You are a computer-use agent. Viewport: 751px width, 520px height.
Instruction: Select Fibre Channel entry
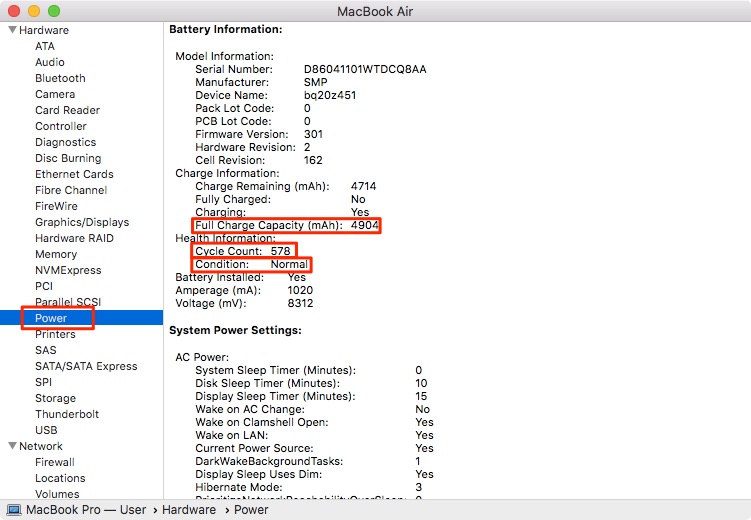coord(71,190)
